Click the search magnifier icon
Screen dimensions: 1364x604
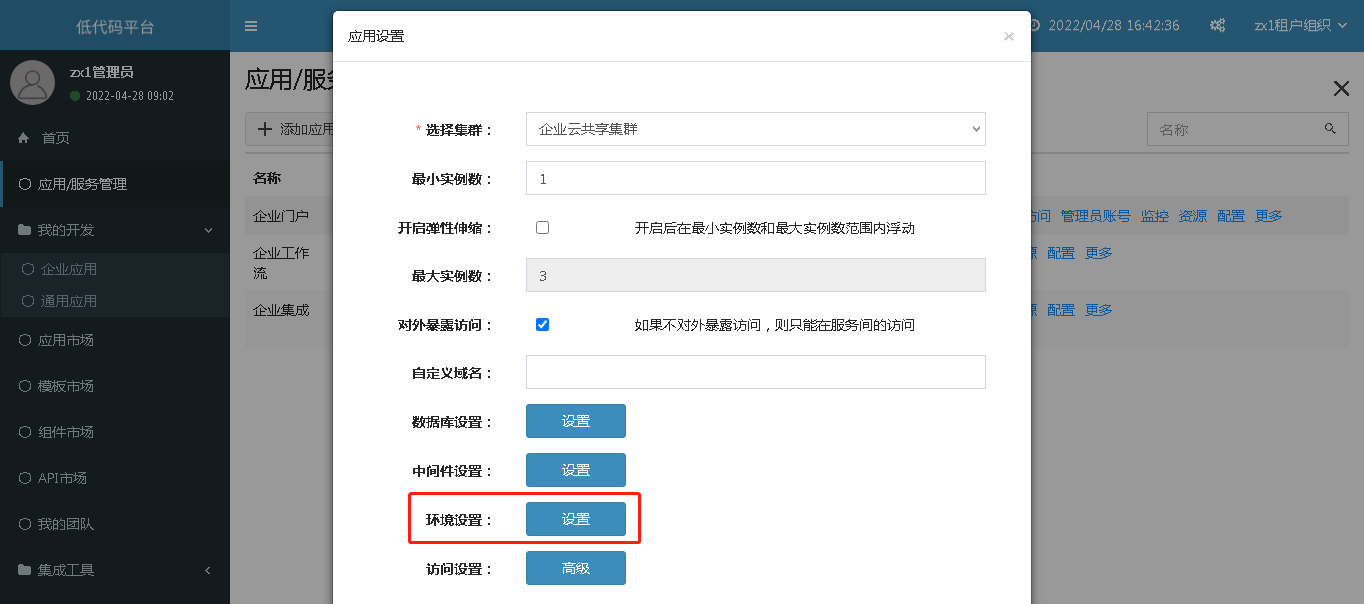pos(1329,129)
